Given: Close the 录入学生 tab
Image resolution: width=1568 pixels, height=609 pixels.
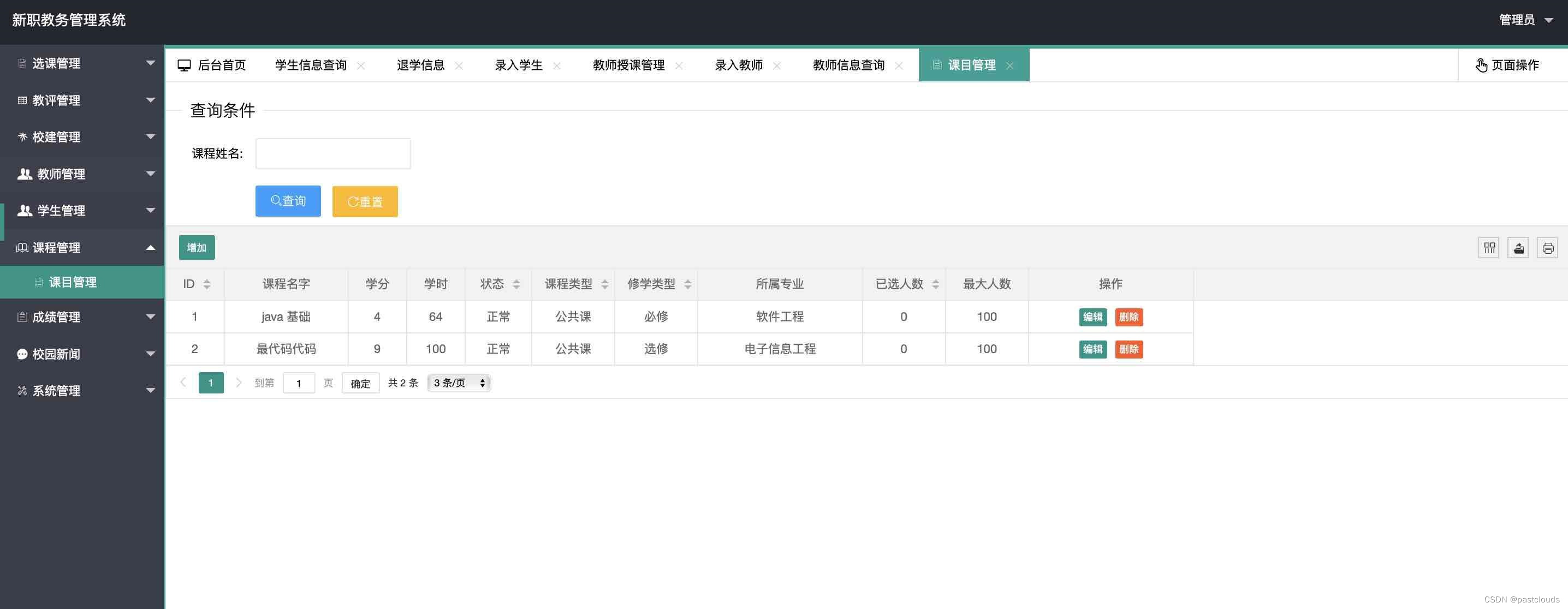Looking at the screenshot, I should (x=557, y=65).
